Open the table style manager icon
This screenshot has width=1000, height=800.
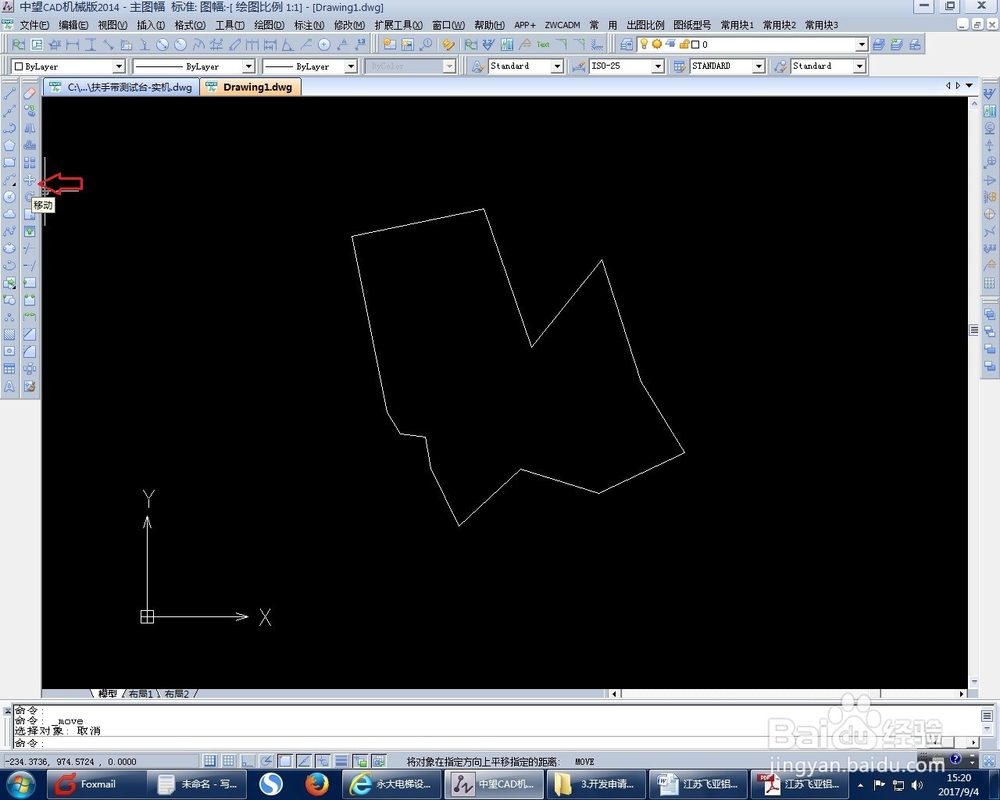click(x=680, y=66)
